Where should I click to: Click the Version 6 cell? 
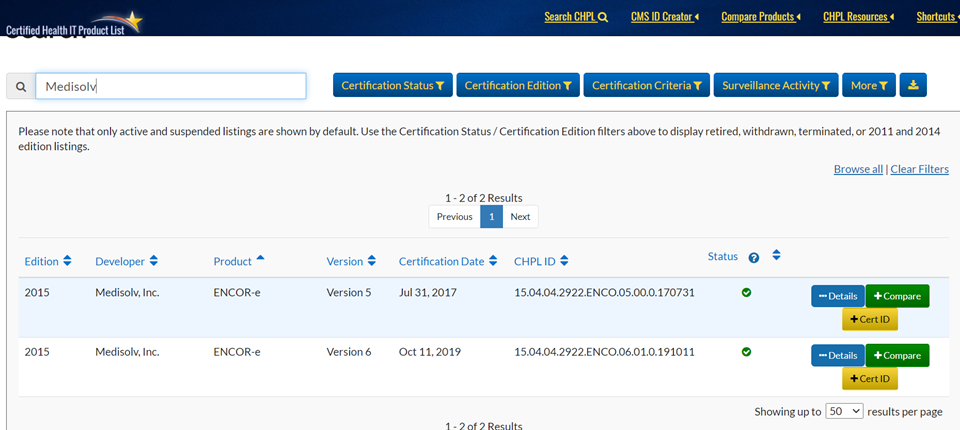[x=349, y=352]
